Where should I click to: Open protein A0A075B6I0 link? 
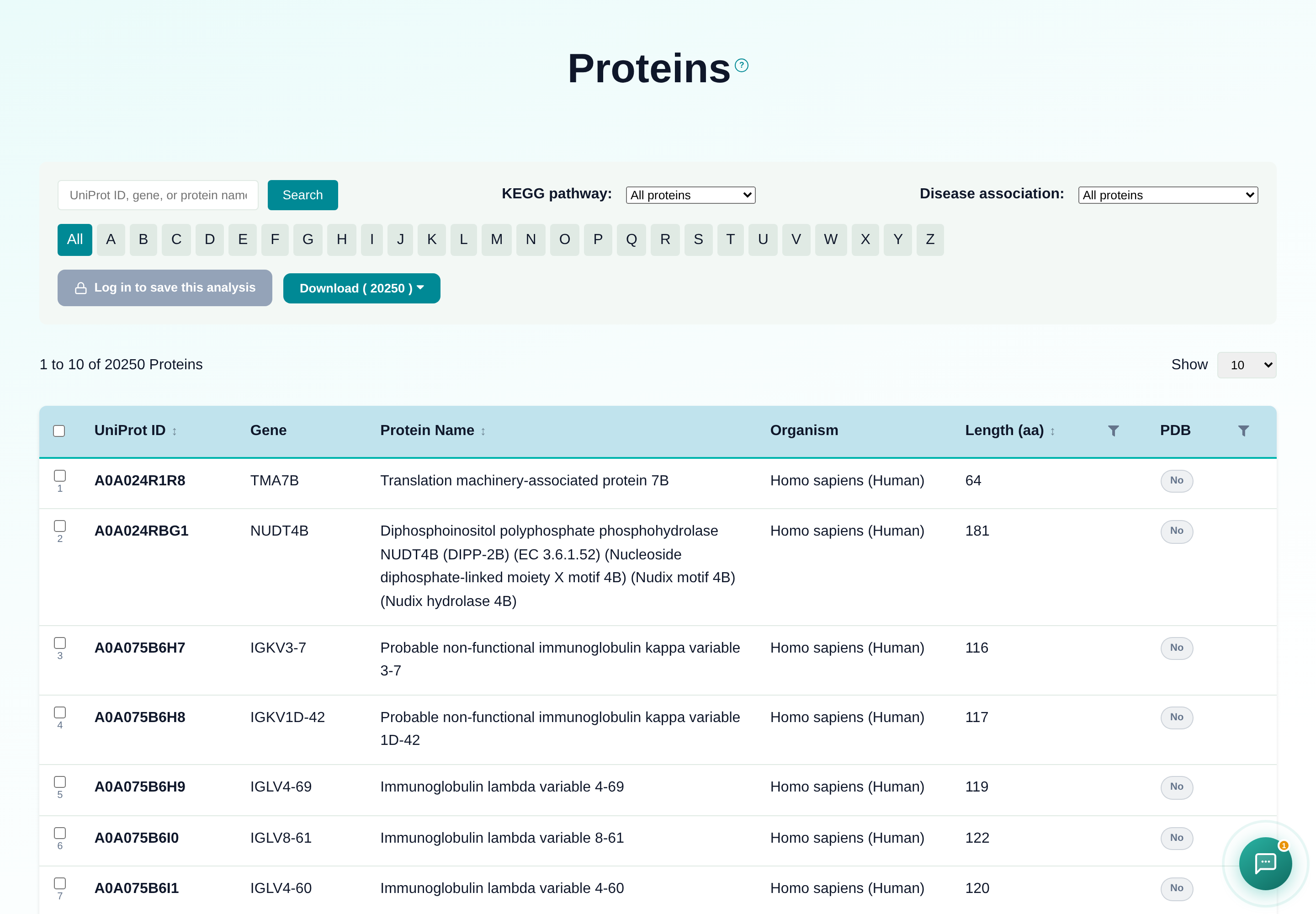pyautogui.click(x=136, y=838)
